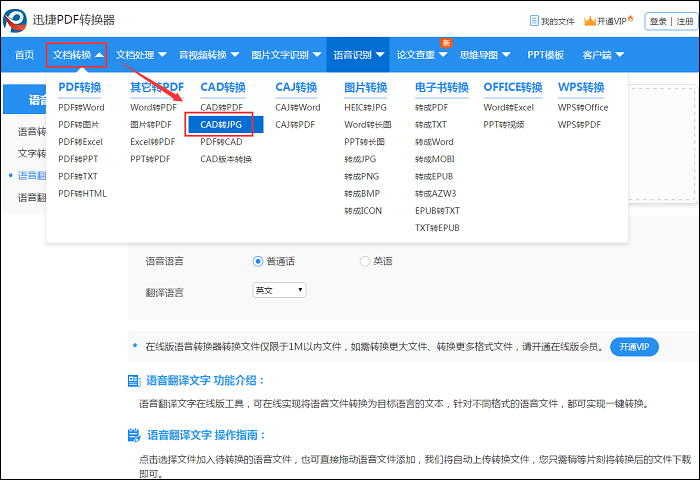Expand the 图片文字识别 menu
Viewport: 700px width, 480px height.
tap(286, 55)
